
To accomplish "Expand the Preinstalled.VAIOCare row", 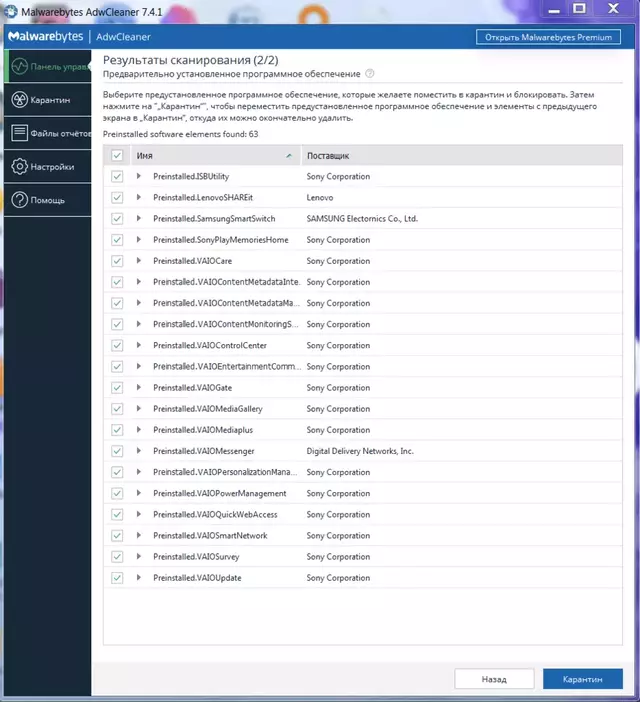I will tap(139, 260).
